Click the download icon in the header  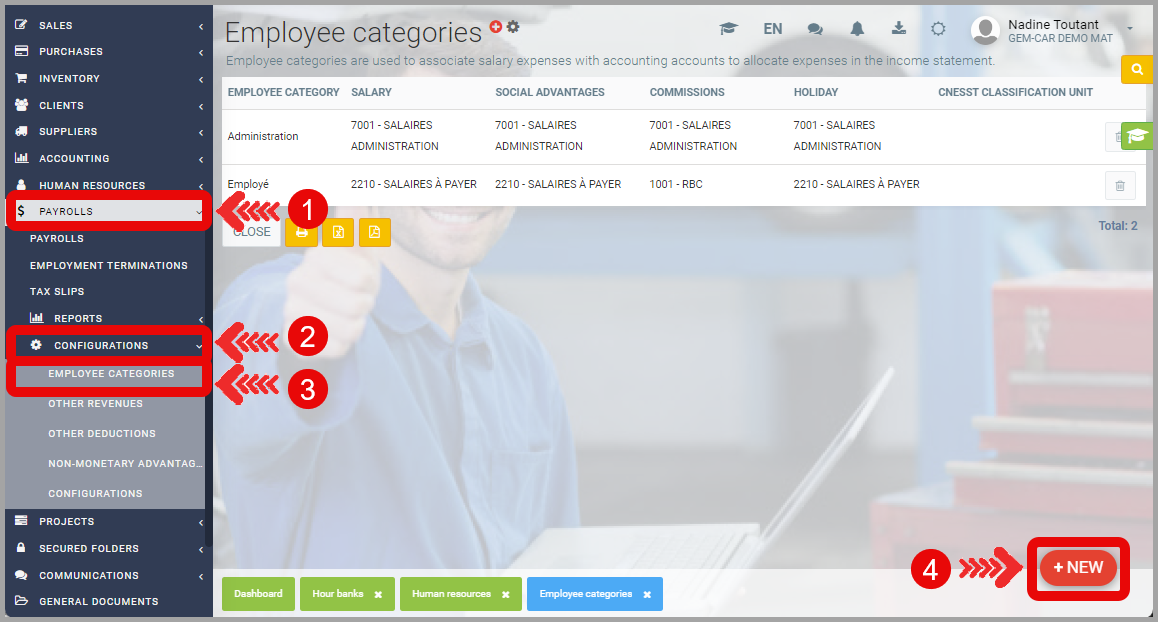(898, 29)
